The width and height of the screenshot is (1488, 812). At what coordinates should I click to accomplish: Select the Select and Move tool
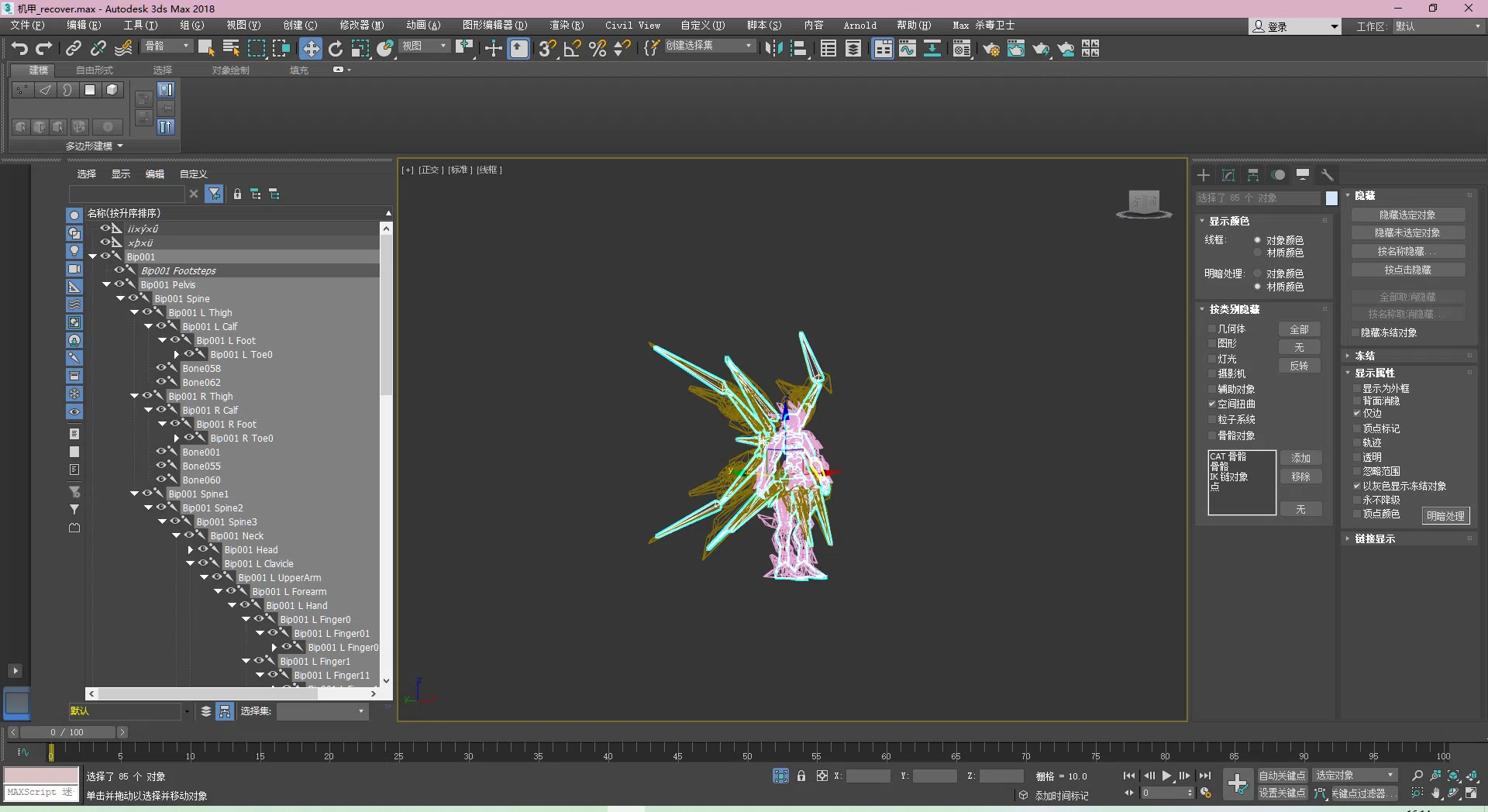tap(310, 49)
